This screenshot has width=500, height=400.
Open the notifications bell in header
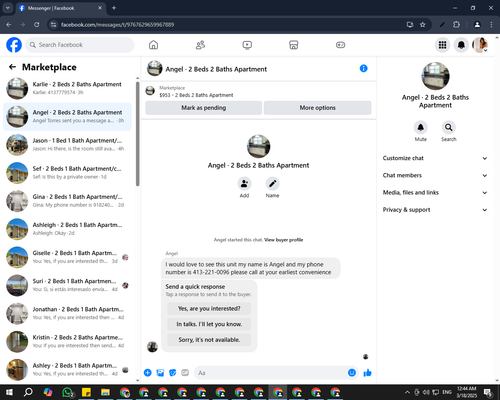point(461,45)
